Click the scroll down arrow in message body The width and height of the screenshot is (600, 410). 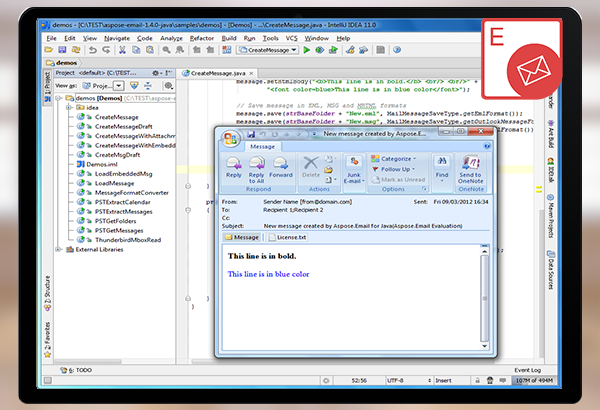484,346
